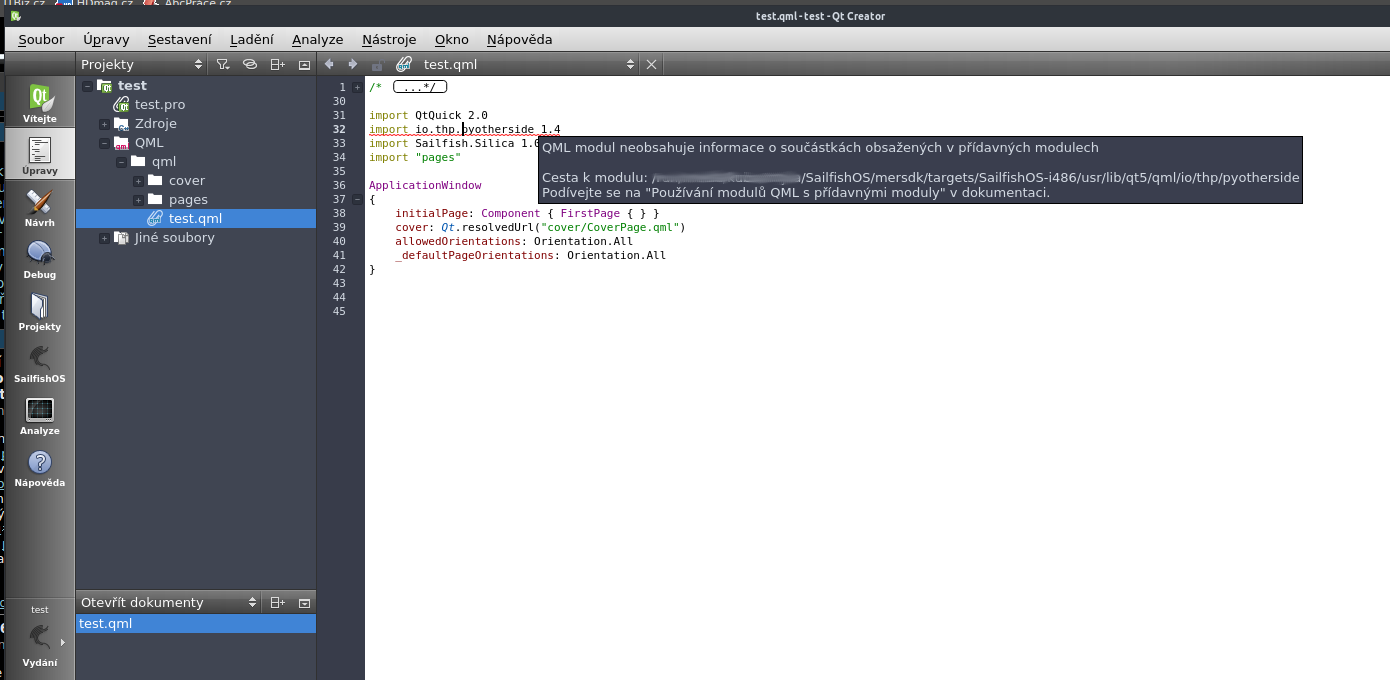Viewport: 1390px width, 680px height.
Task: Open Nápověda help mode in sidebar
Action: 40,467
